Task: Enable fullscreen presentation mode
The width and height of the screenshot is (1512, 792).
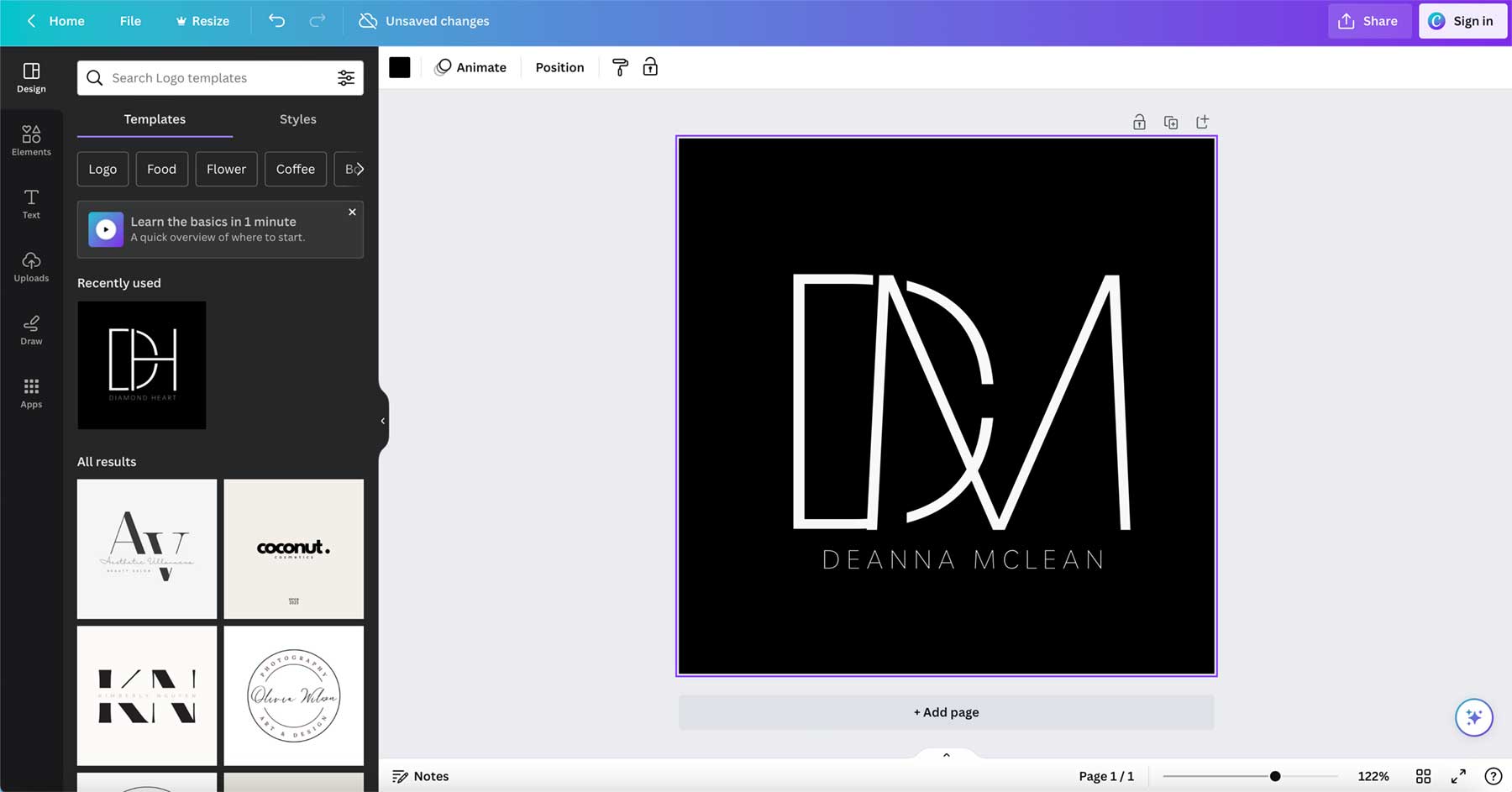Action: [1459, 776]
